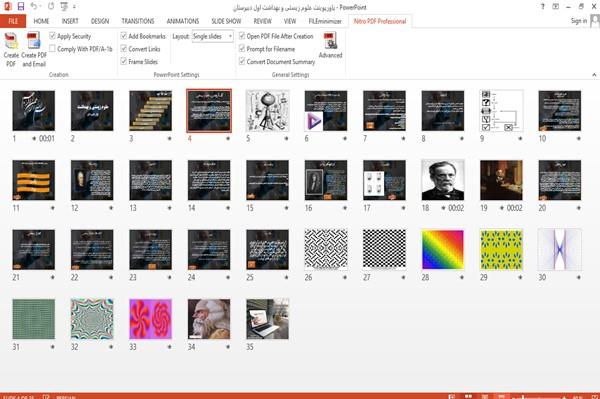Select slide 33 pink spiral thumbnail

pyautogui.click(x=150, y=319)
